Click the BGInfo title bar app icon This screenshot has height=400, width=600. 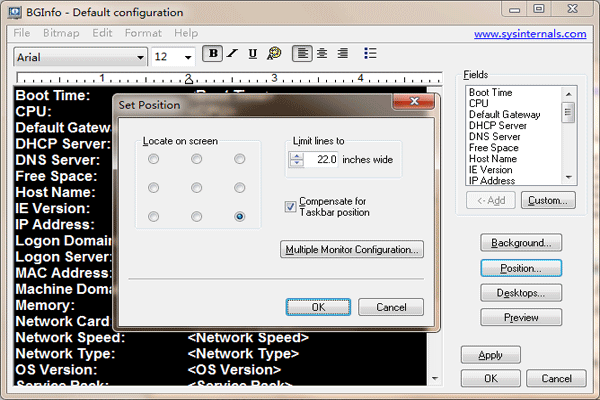click(15, 12)
